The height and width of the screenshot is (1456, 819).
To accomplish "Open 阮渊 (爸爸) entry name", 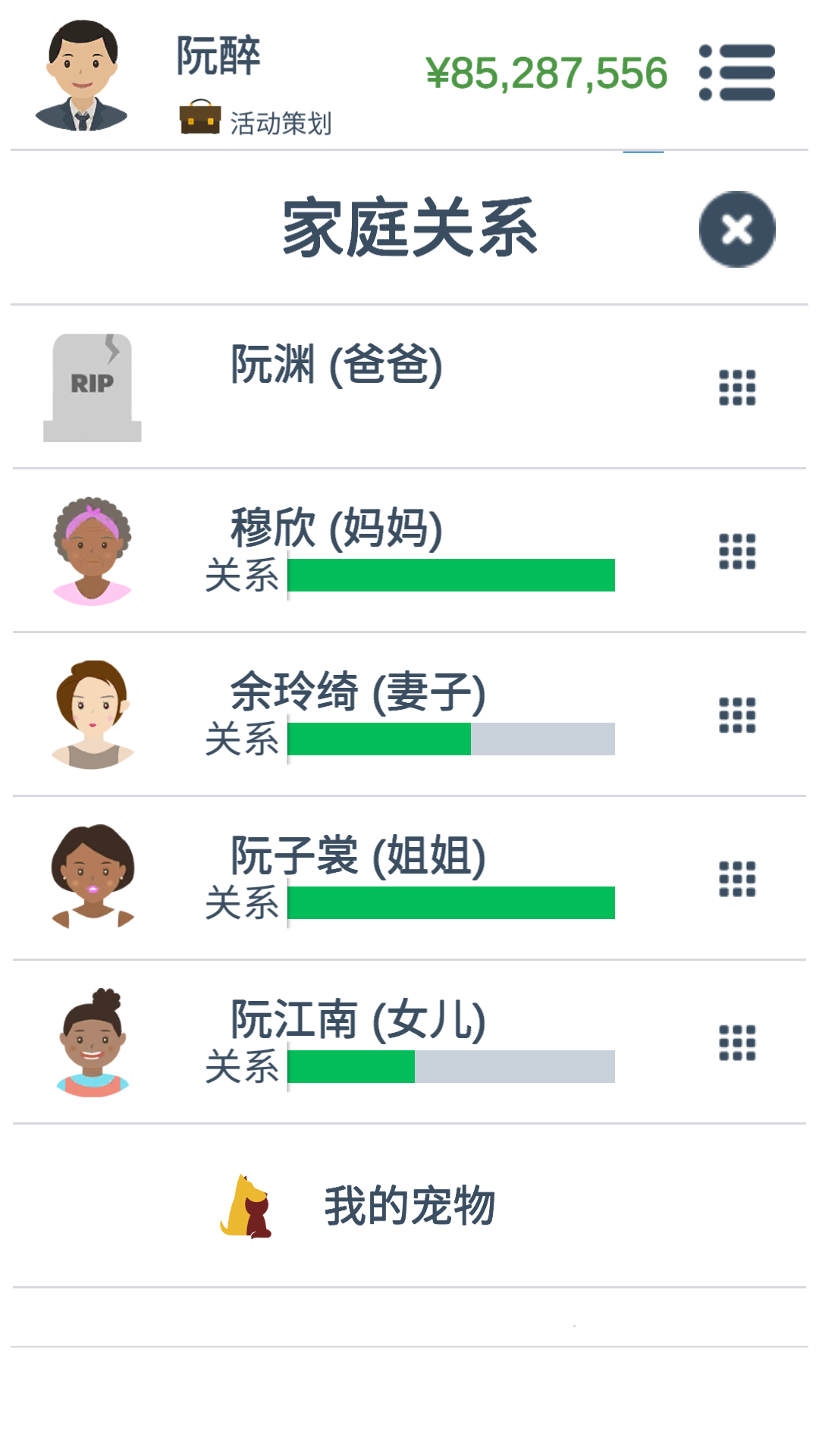I will 337,365.
